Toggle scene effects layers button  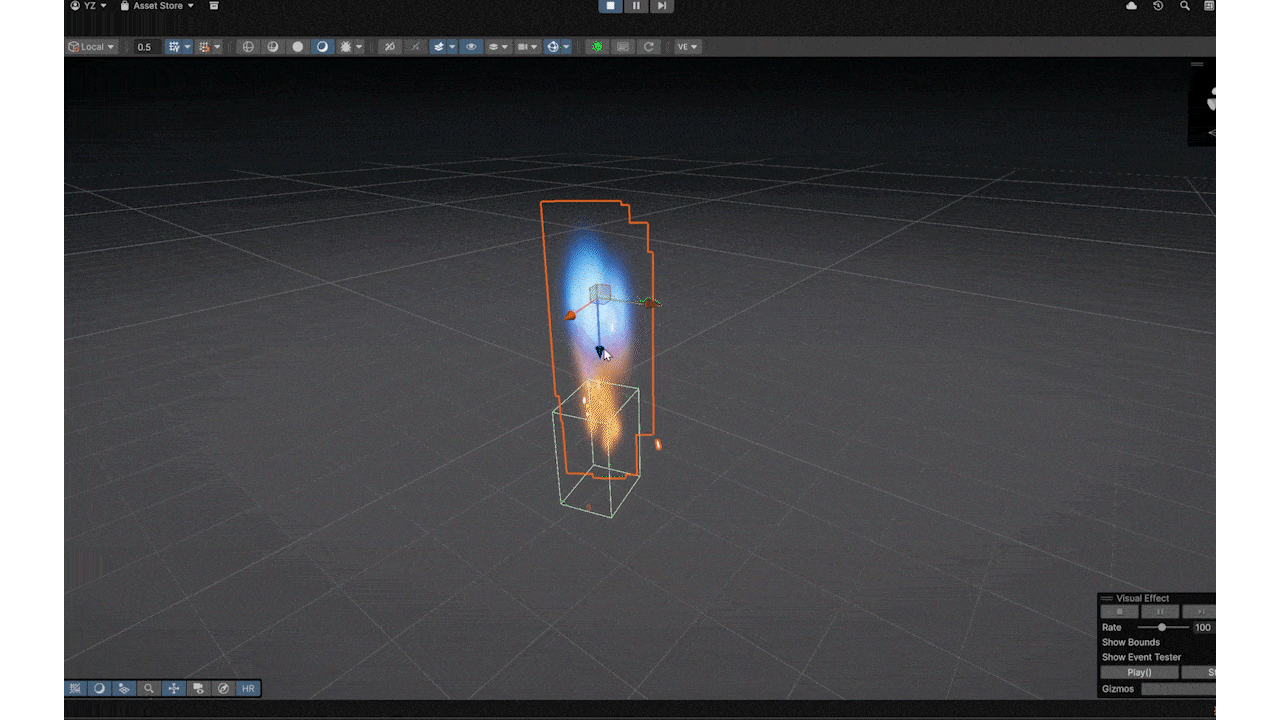tap(439, 47)
